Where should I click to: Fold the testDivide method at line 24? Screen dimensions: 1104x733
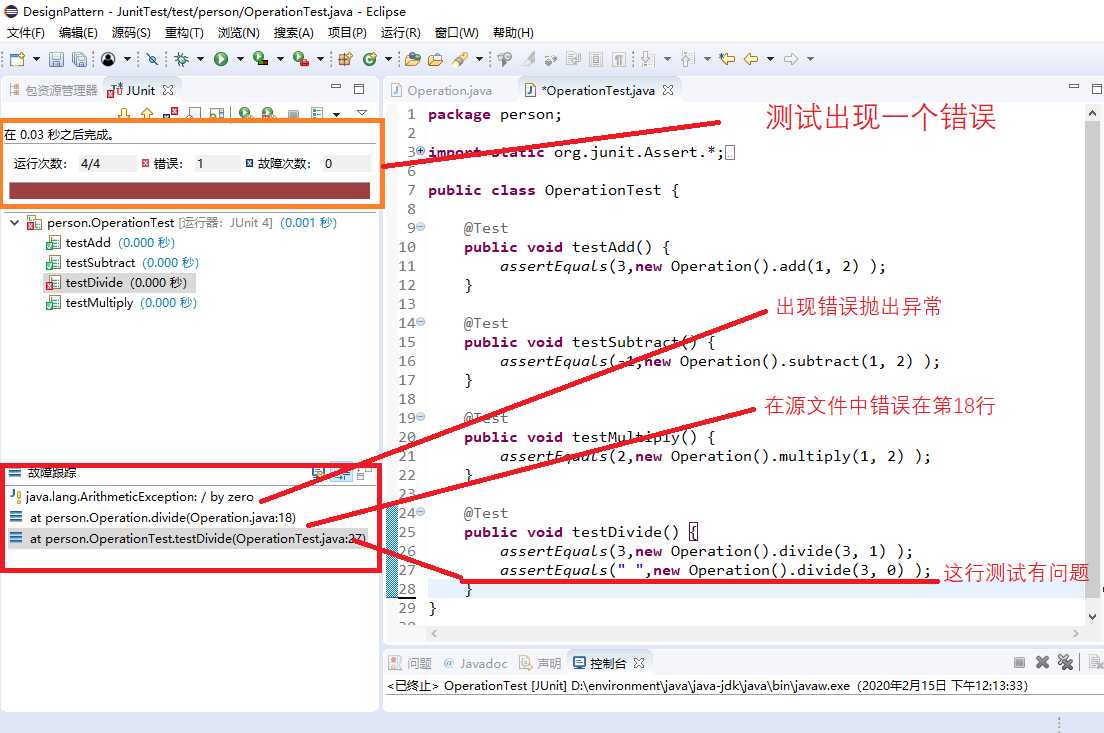(420, 512)
